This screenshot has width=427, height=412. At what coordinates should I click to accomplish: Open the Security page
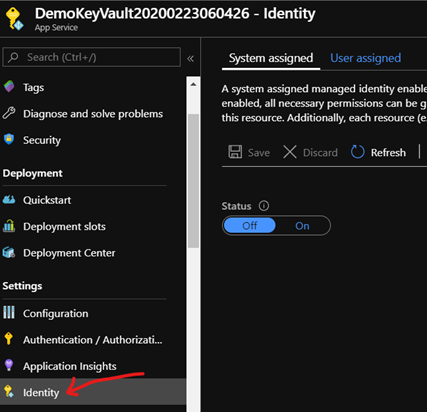42,140
